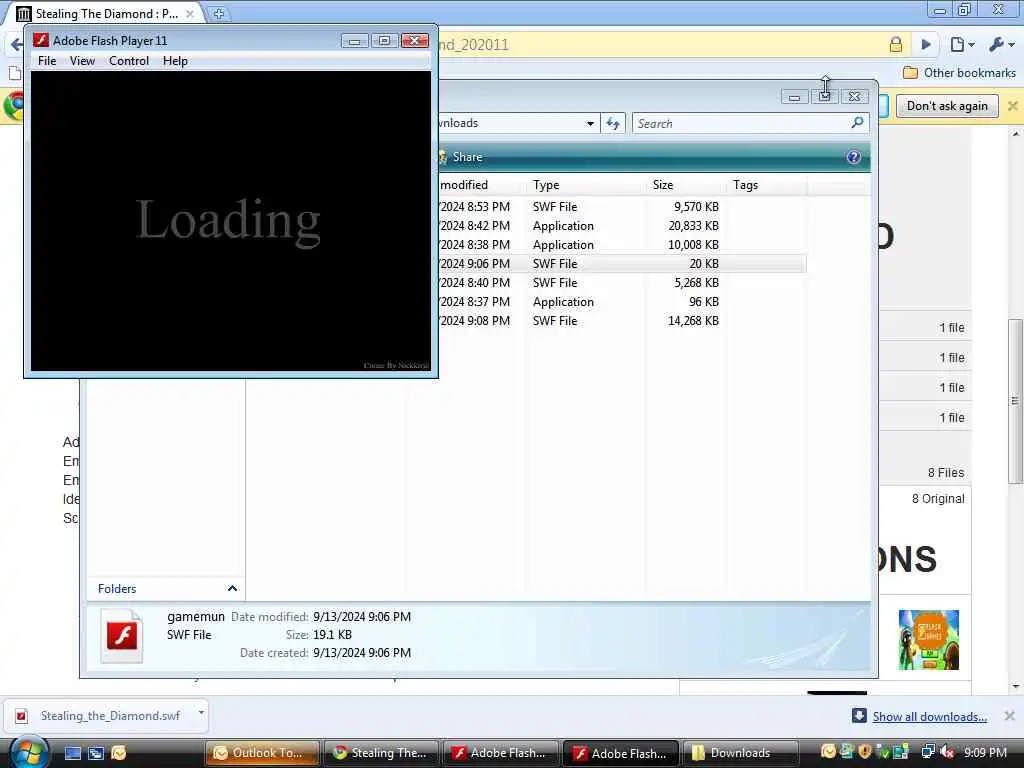This screenshot has height=768, width=1024.
Task: Click Chrome back arrow button
Action: pos(16,44)
